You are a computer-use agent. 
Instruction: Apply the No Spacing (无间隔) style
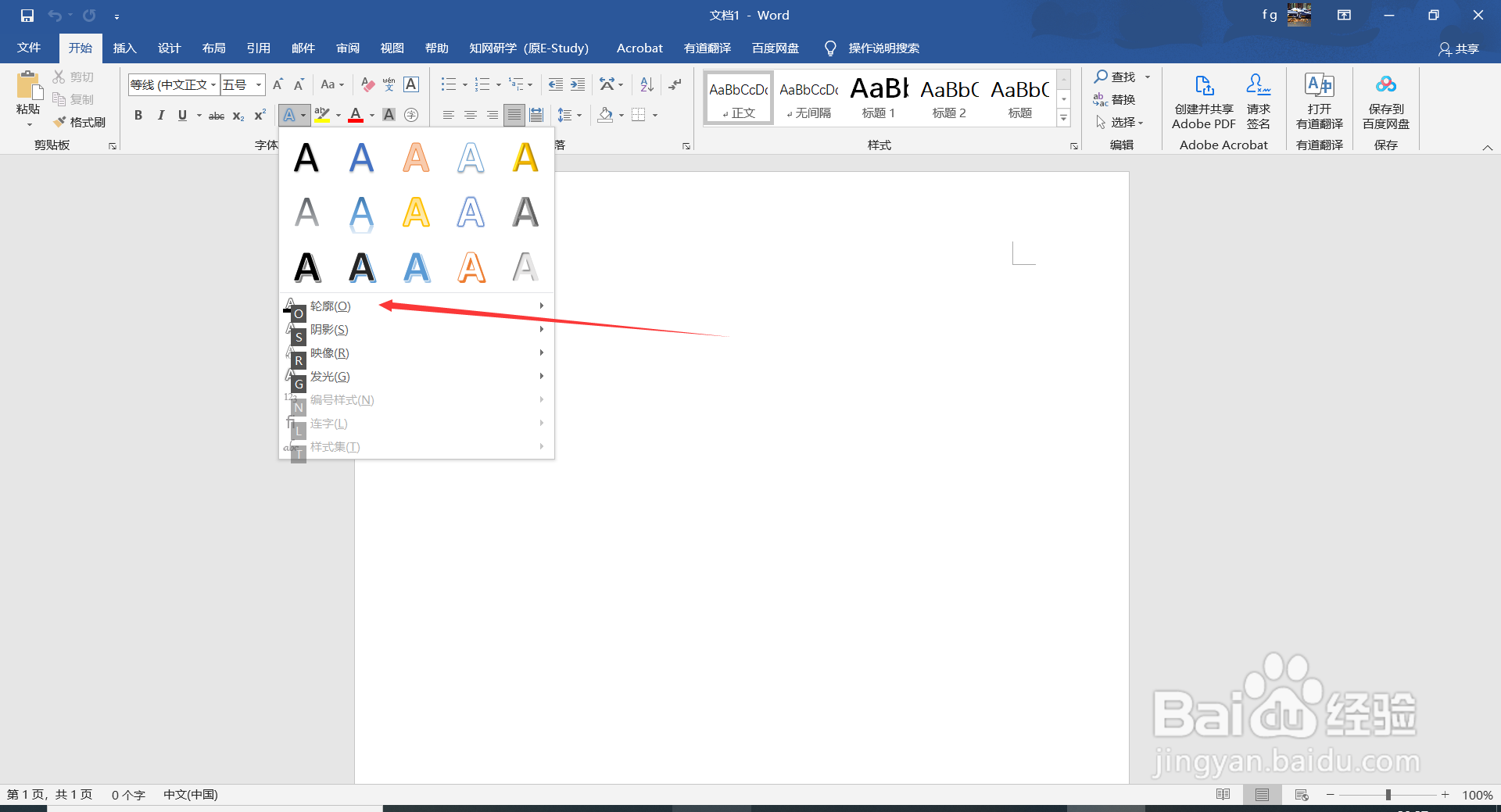[809, 98]
